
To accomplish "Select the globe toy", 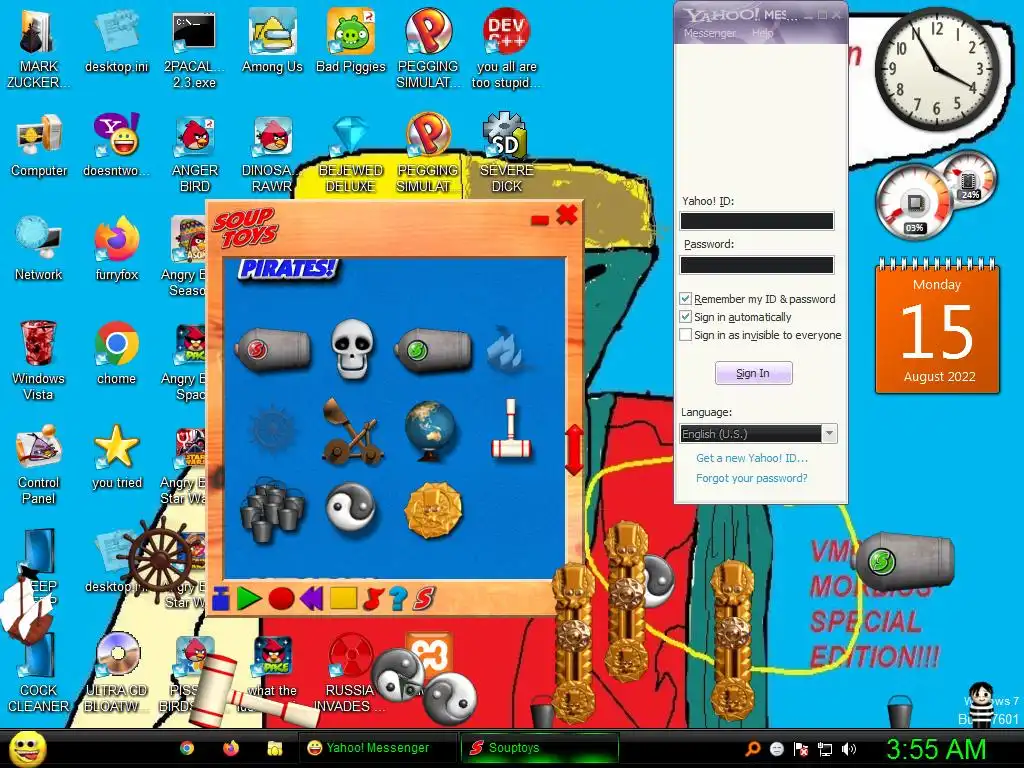I will pos(429,431).
